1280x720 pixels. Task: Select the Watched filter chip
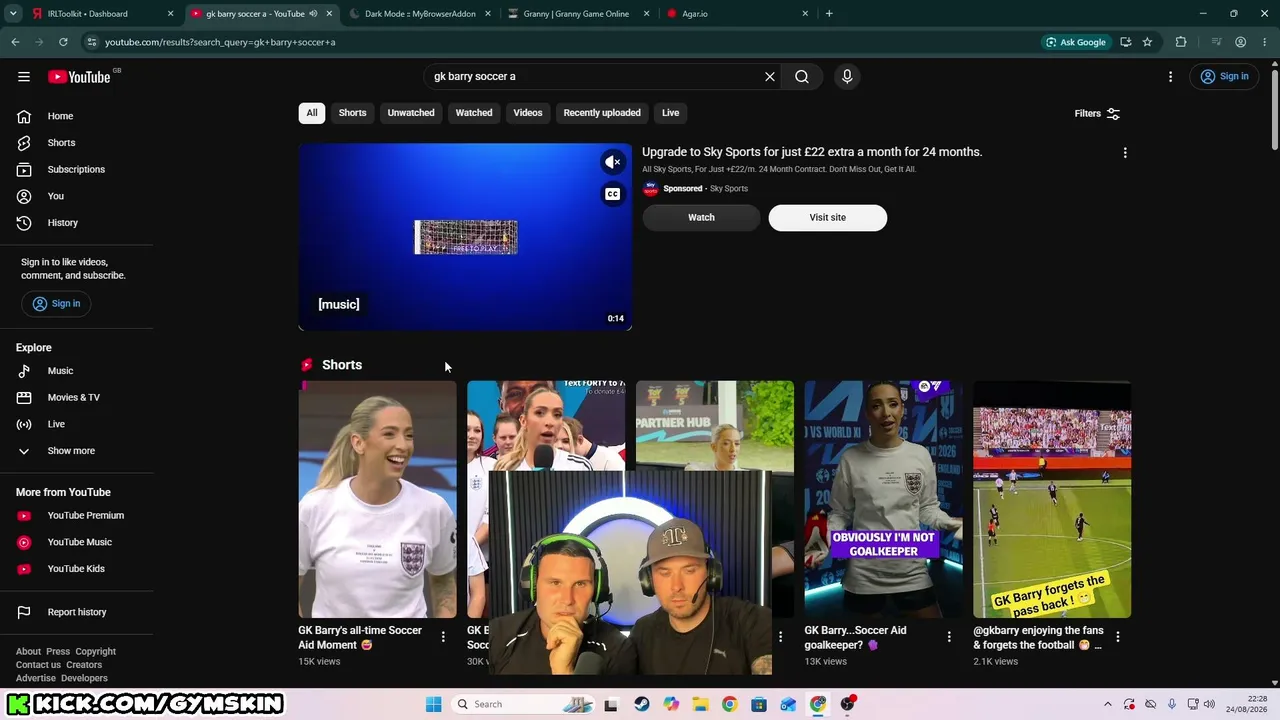pyautogui.click(x=474, y=113)
